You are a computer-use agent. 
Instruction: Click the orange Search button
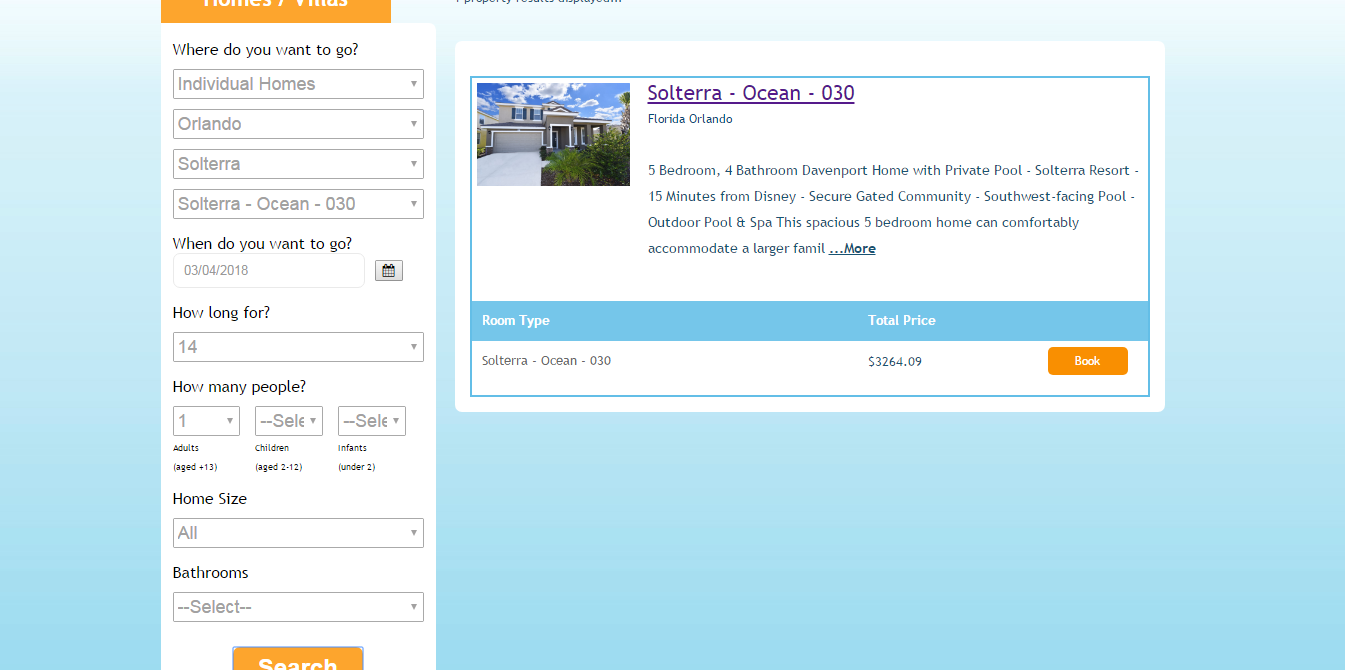coord(298,658)
